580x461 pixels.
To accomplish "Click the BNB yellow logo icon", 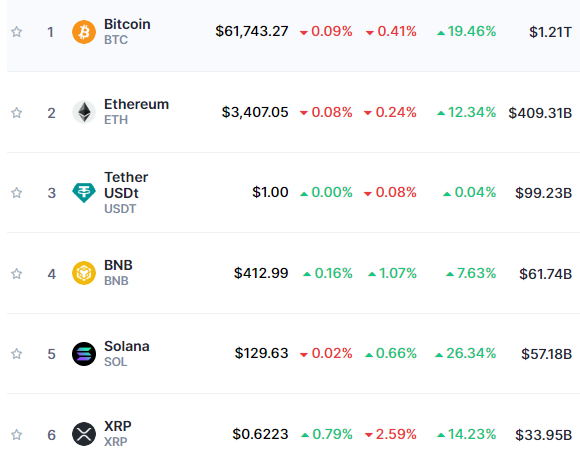I will tap(84, 273).
